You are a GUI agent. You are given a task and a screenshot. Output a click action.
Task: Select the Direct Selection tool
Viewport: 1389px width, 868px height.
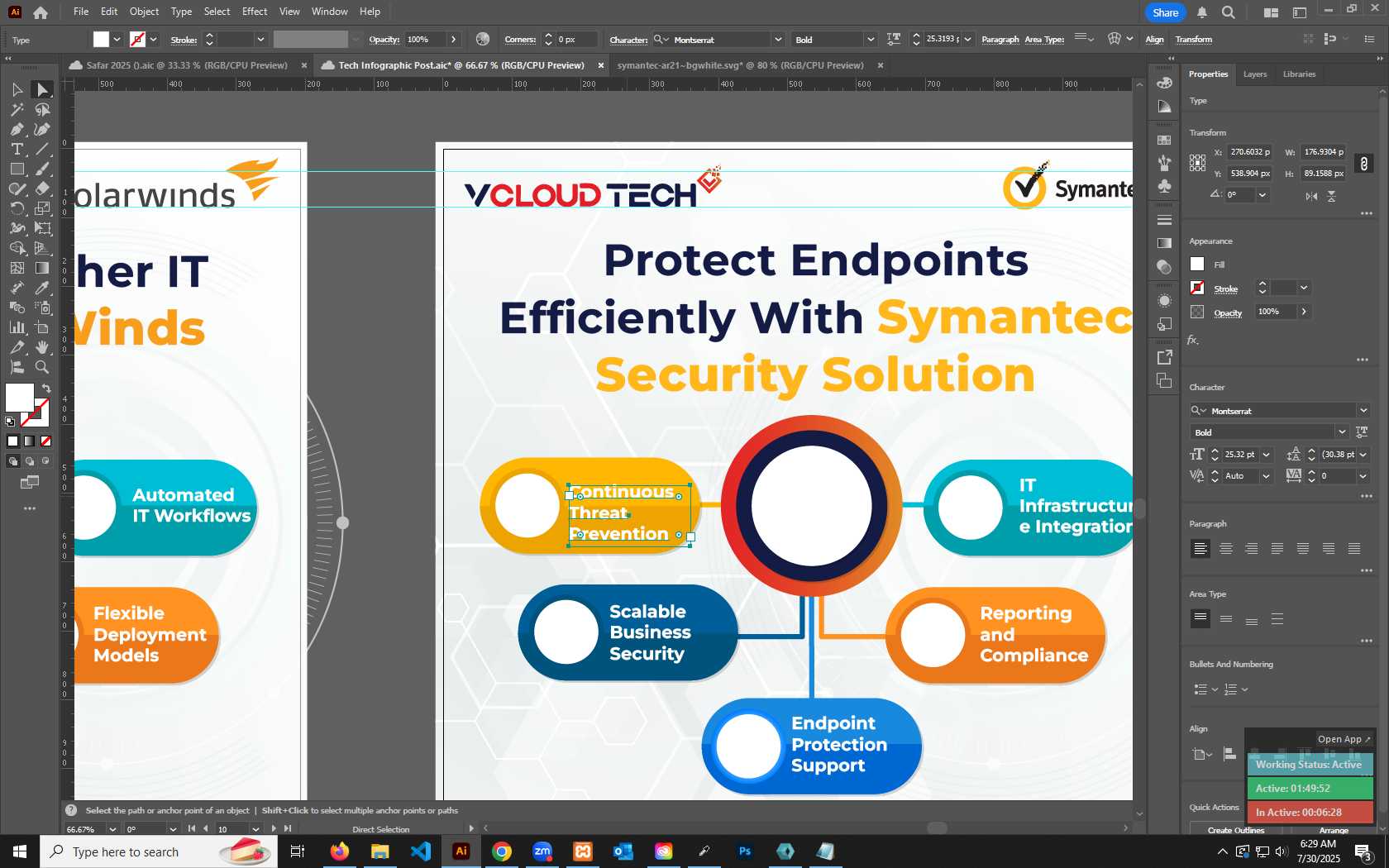click(x=42, y=89)
